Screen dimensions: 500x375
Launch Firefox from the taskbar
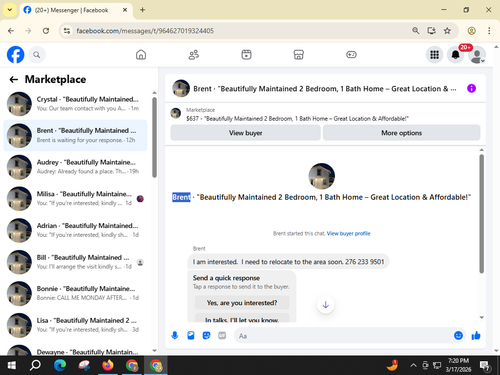point(108,365)
